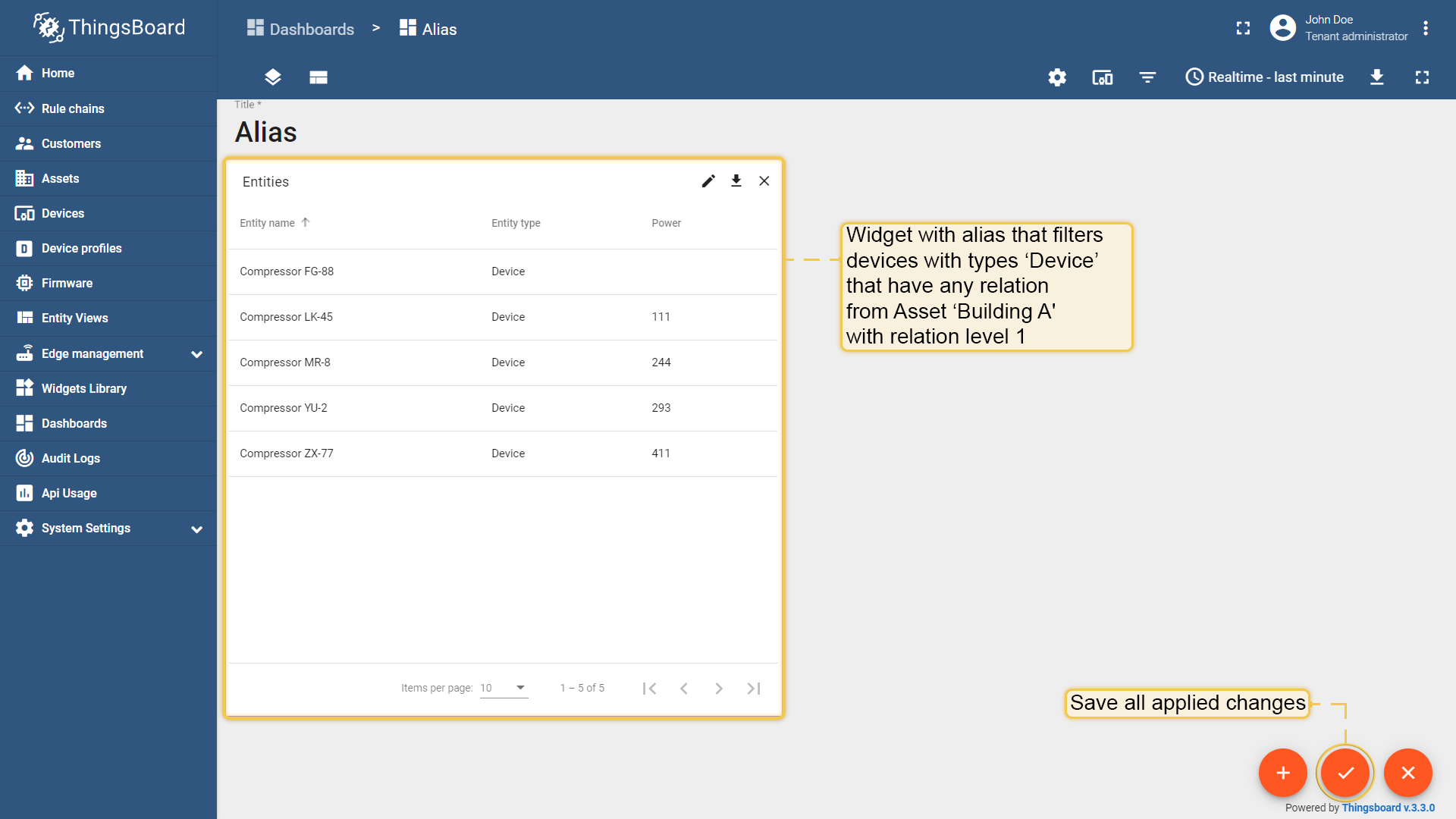Remove the Entities widget
The height and width of the screenshot is (819, 1456).
(764, 181)
